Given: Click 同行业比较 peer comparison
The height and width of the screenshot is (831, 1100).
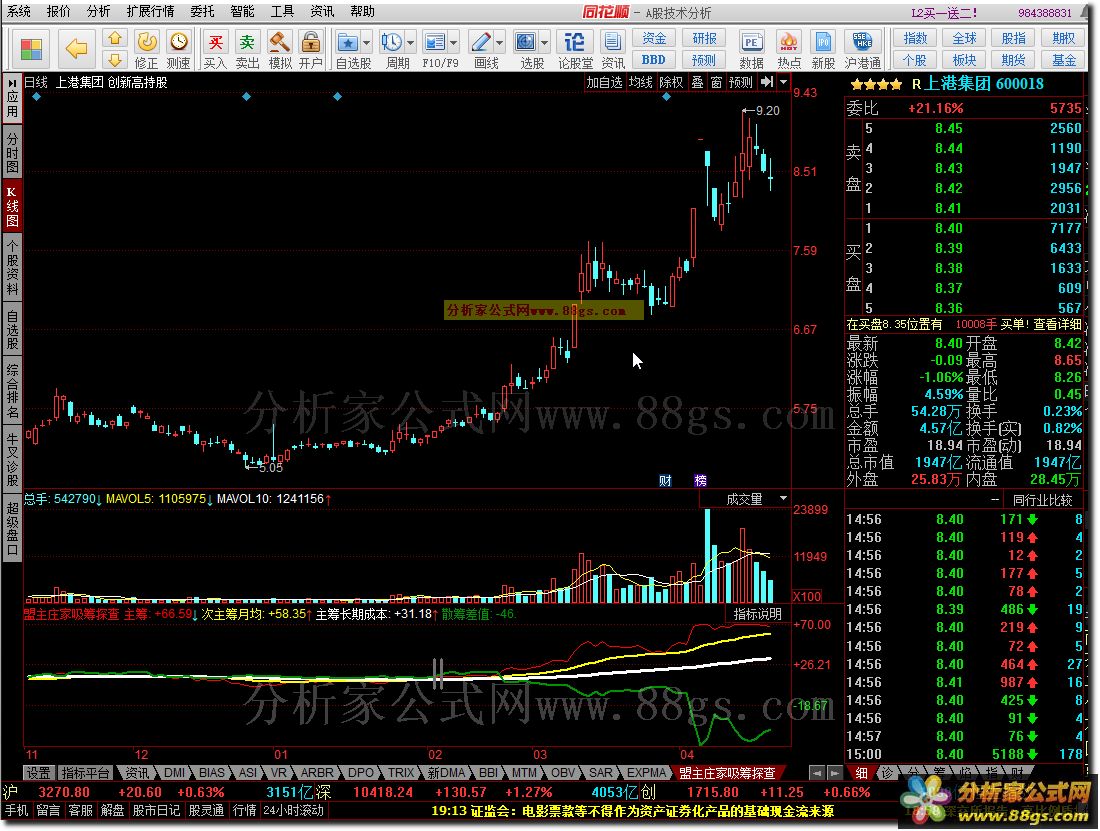Looking at the screenshot, I should click(x=1042, y=500).
